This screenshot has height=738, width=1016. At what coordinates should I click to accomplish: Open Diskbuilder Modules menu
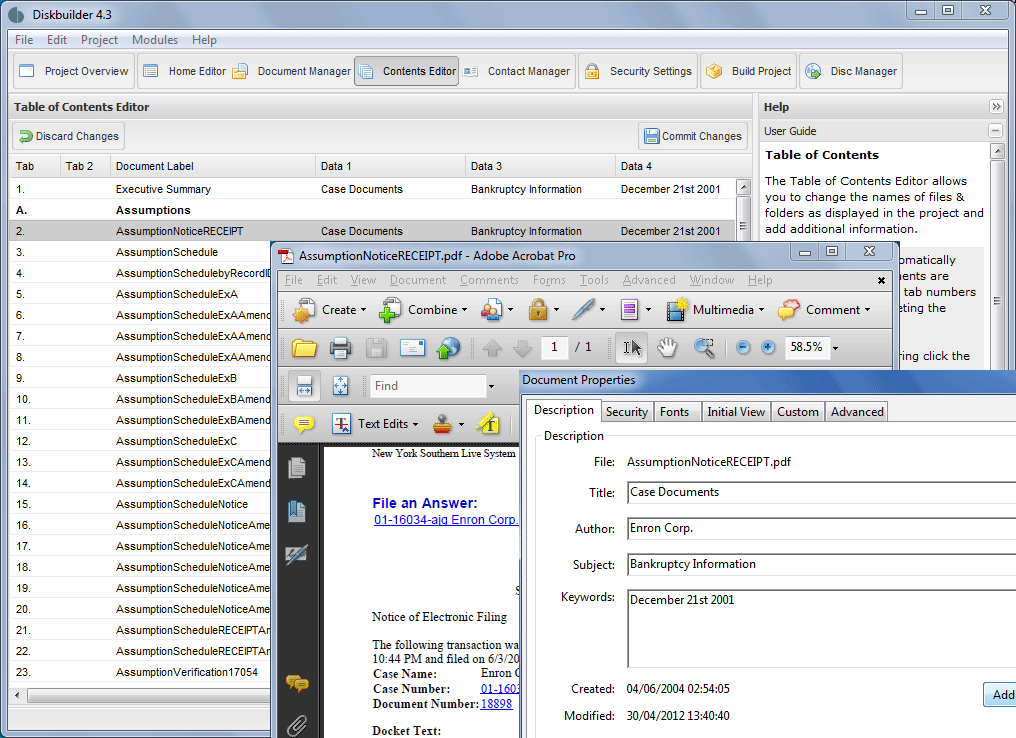click(x=155, y=40)
